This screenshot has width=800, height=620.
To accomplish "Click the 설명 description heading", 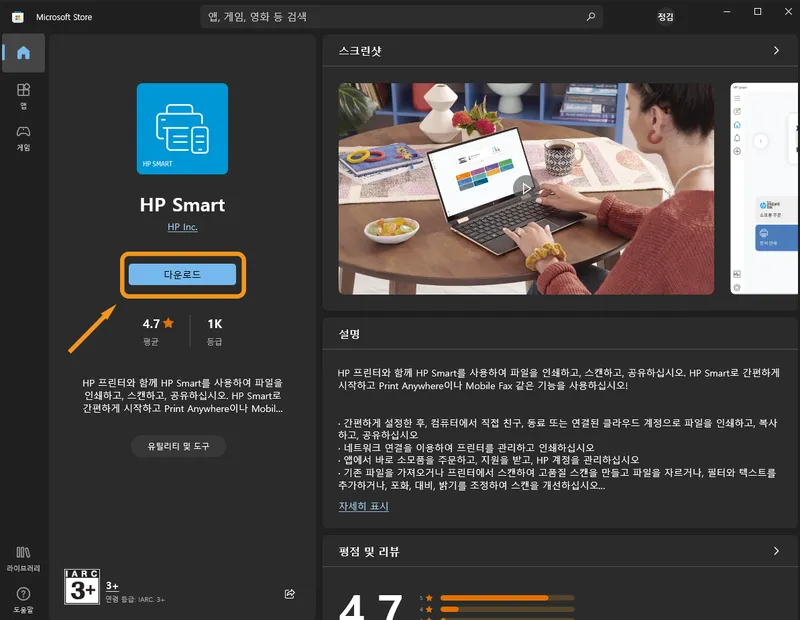I will 349,334.
